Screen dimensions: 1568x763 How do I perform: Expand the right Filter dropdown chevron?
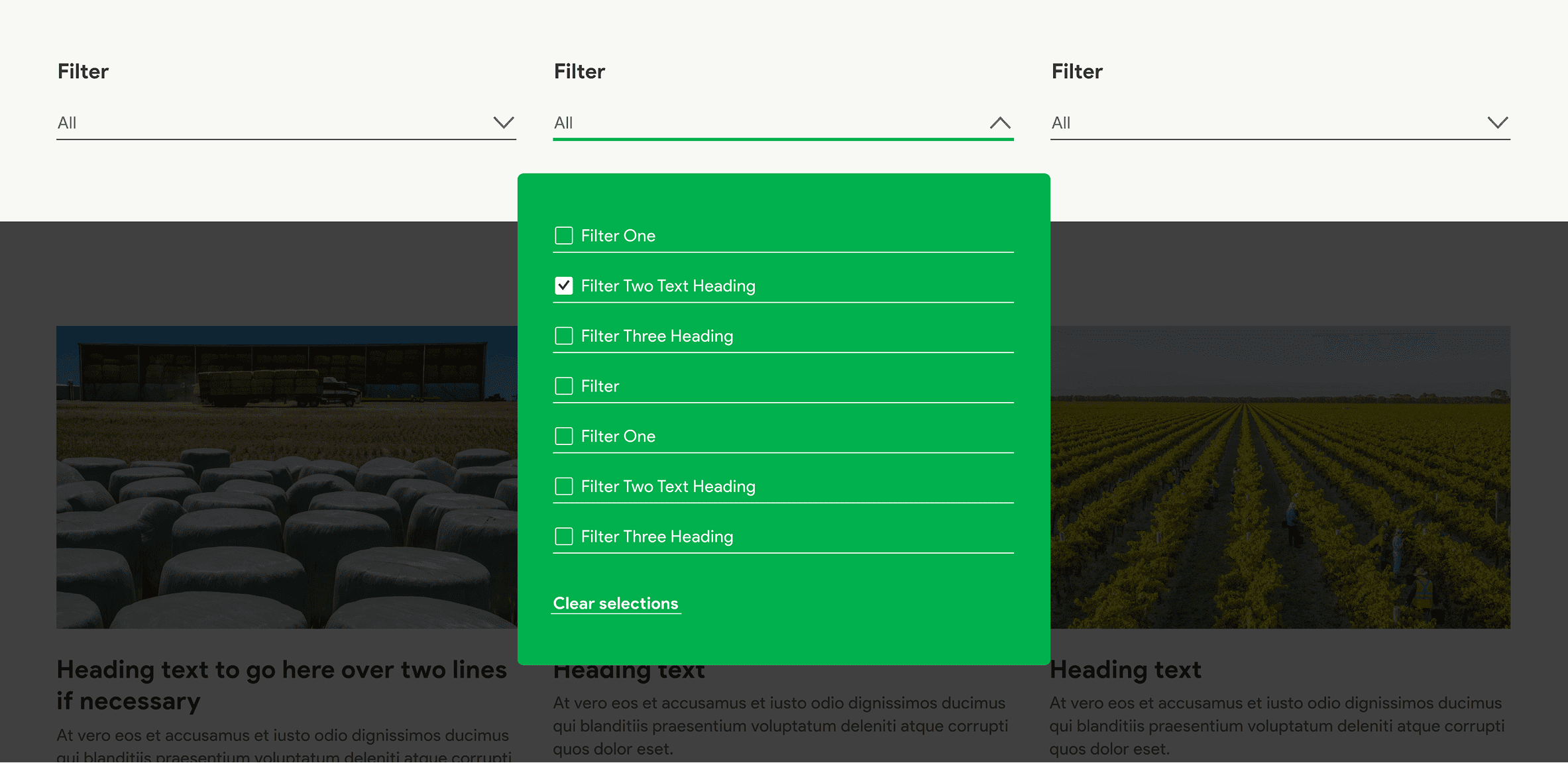tap(1497, 123)
